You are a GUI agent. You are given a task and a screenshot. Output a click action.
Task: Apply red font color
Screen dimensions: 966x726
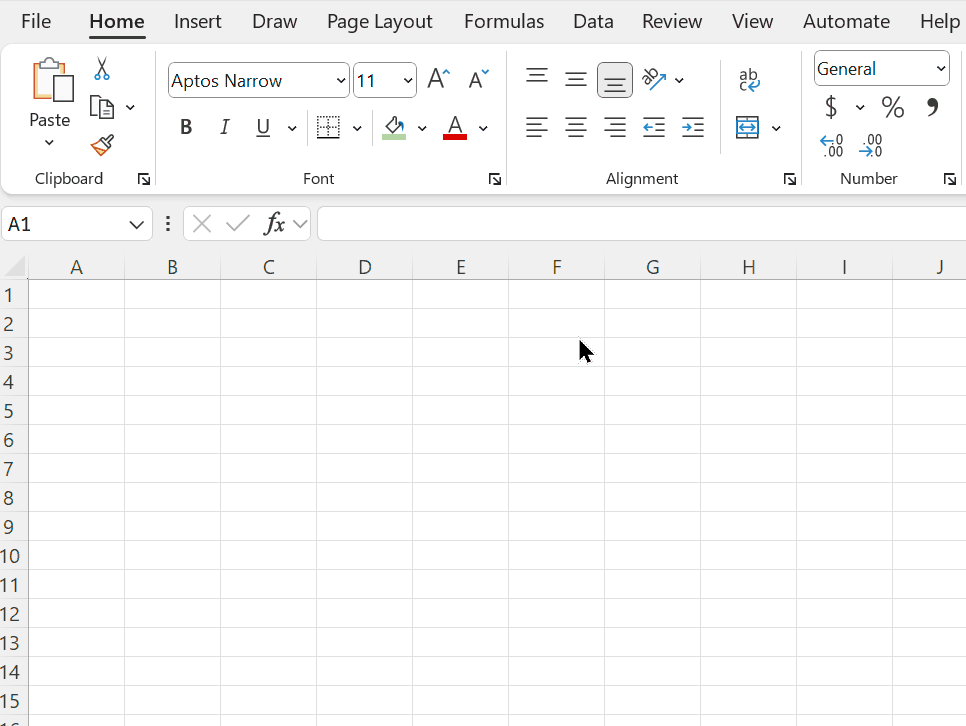(x=455, y=128)
